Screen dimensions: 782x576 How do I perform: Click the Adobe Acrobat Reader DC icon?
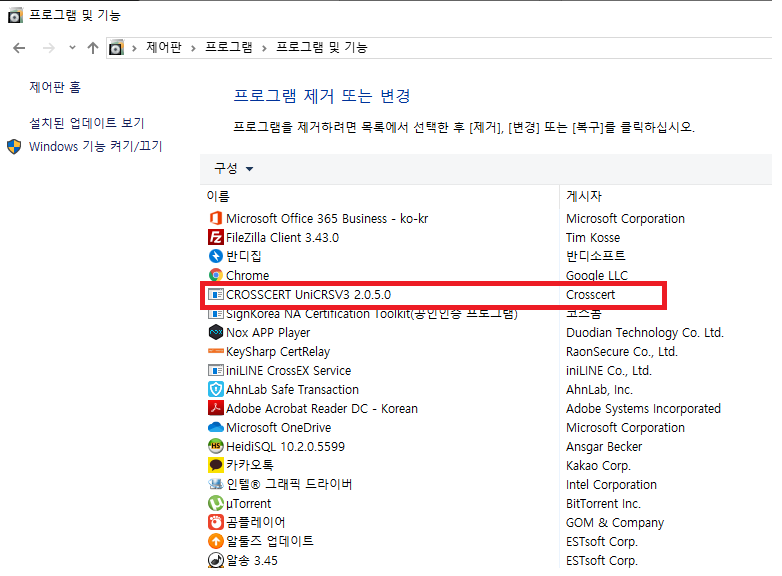215,408
